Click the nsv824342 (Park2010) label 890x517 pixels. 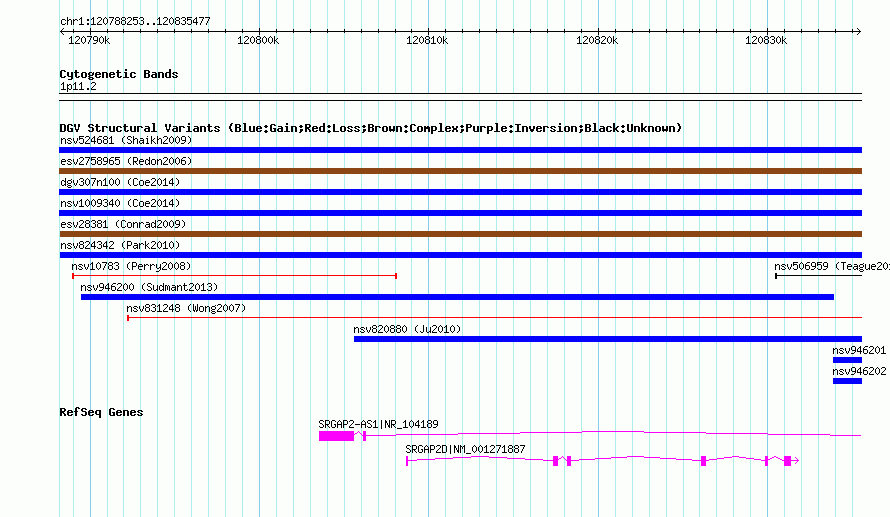tap(120, 245)
